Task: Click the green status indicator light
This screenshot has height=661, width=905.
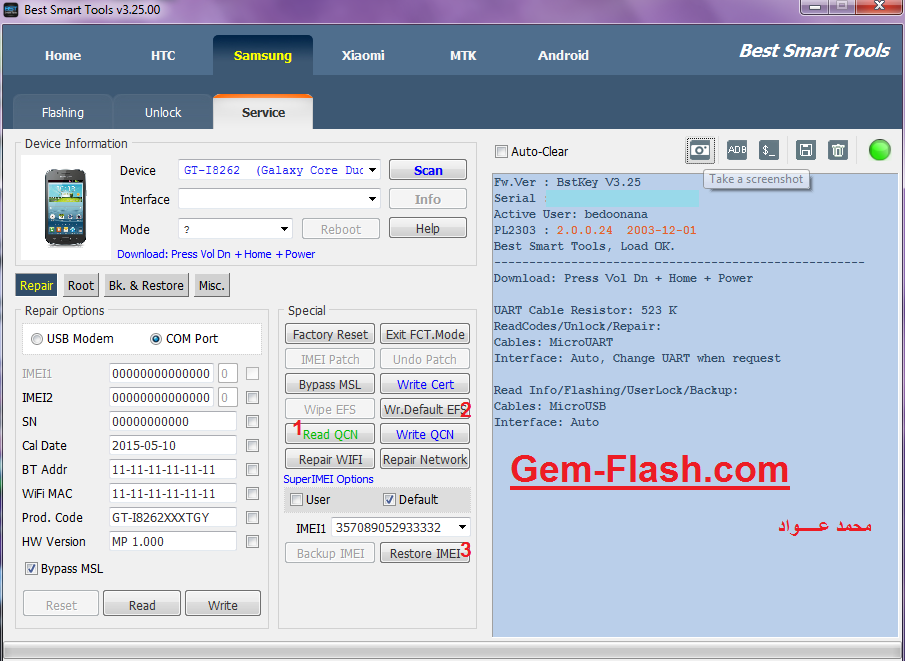Action: [x=880, y=150]
